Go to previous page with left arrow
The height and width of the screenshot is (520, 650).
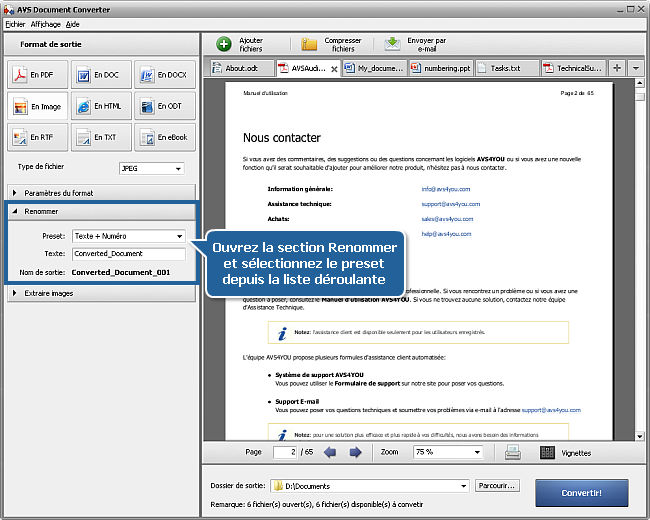(x=330, y=452)
